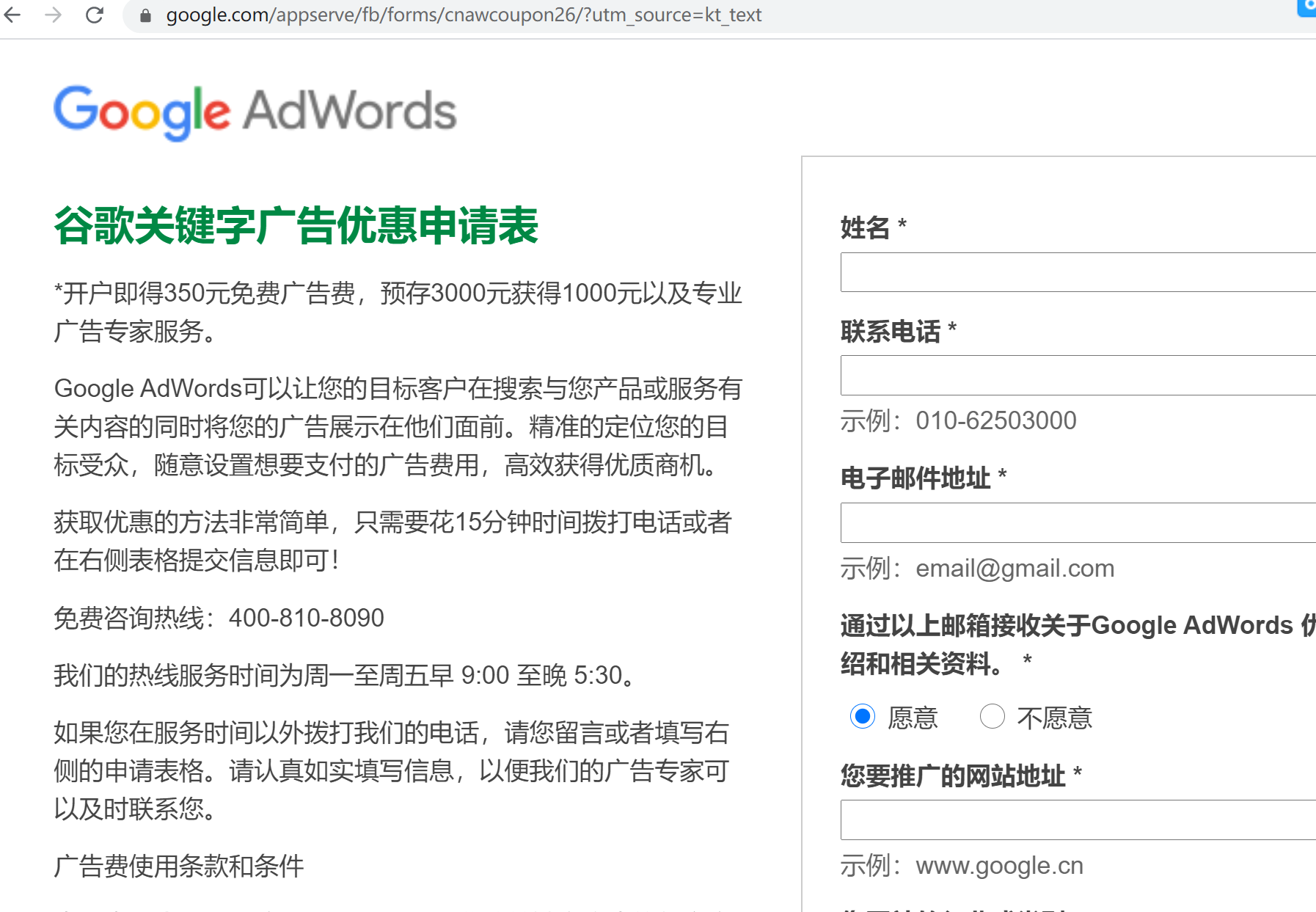The width and height of the screenshot is (1316, 912).
Task: Click the paragraph starting 开户即得350元免费广告费
Action: (x=398, y=312)
